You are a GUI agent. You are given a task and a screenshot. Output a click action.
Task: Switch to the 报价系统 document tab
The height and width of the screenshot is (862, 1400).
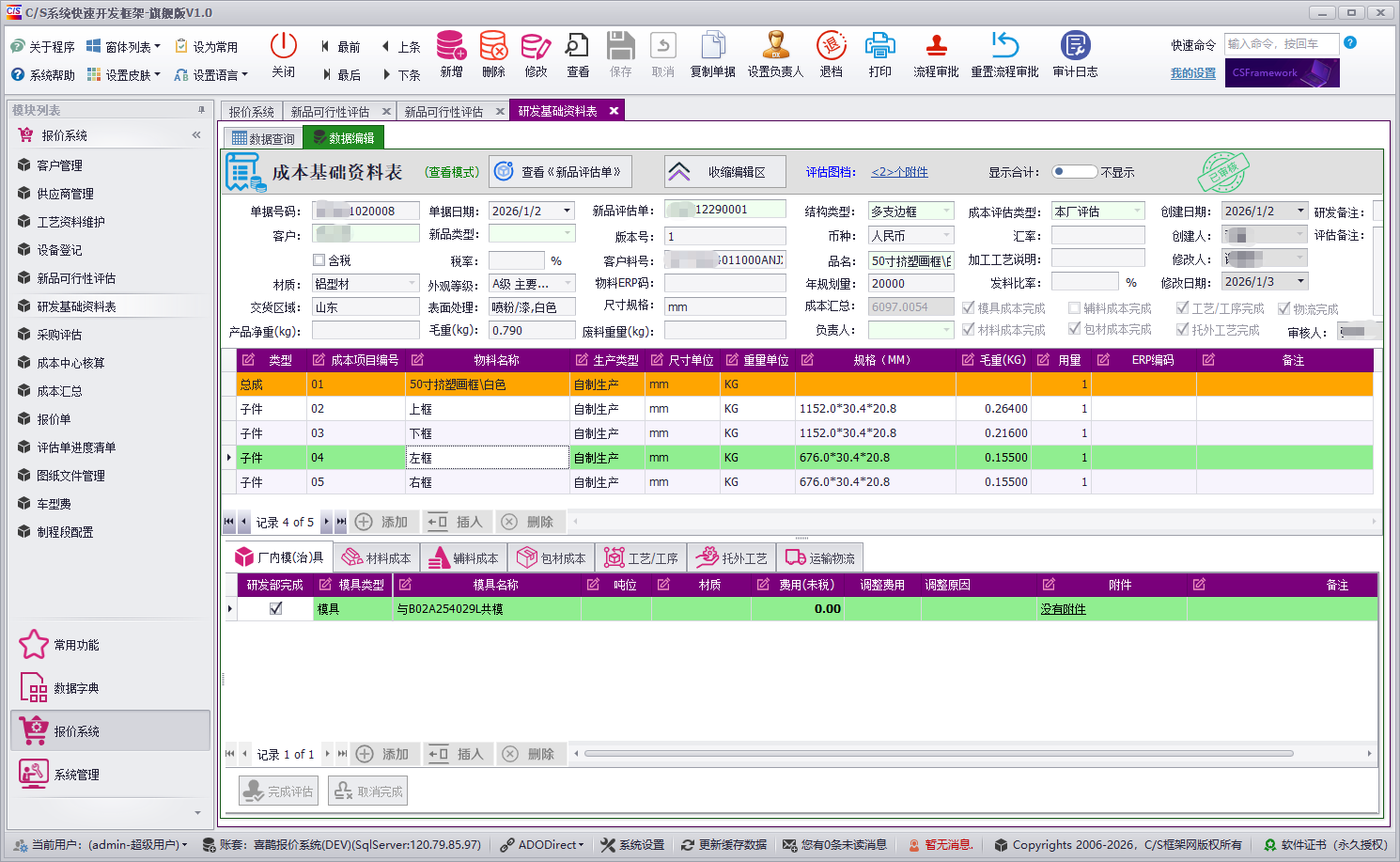[x=251, y=111]
